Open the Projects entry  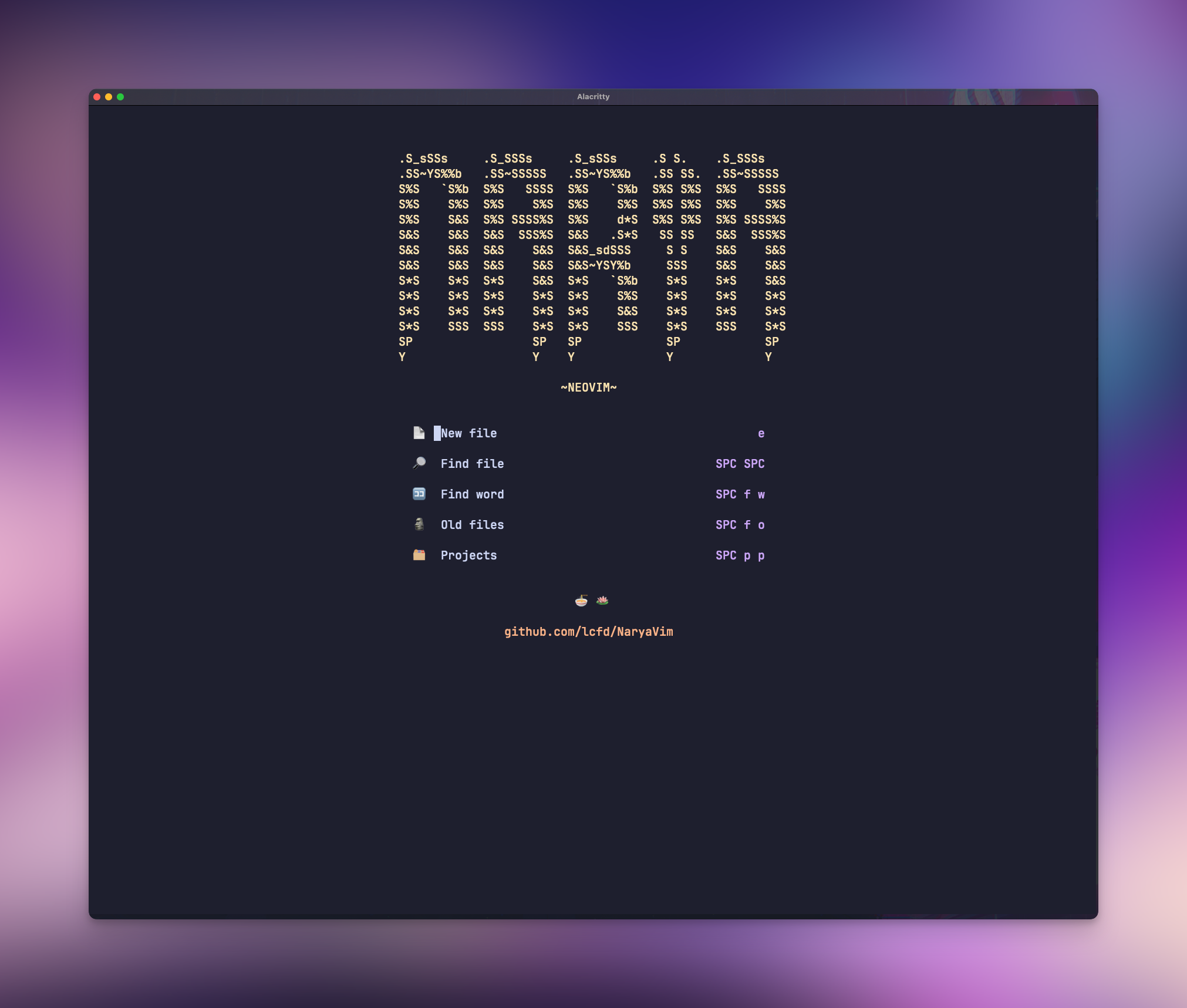(468, 555)
